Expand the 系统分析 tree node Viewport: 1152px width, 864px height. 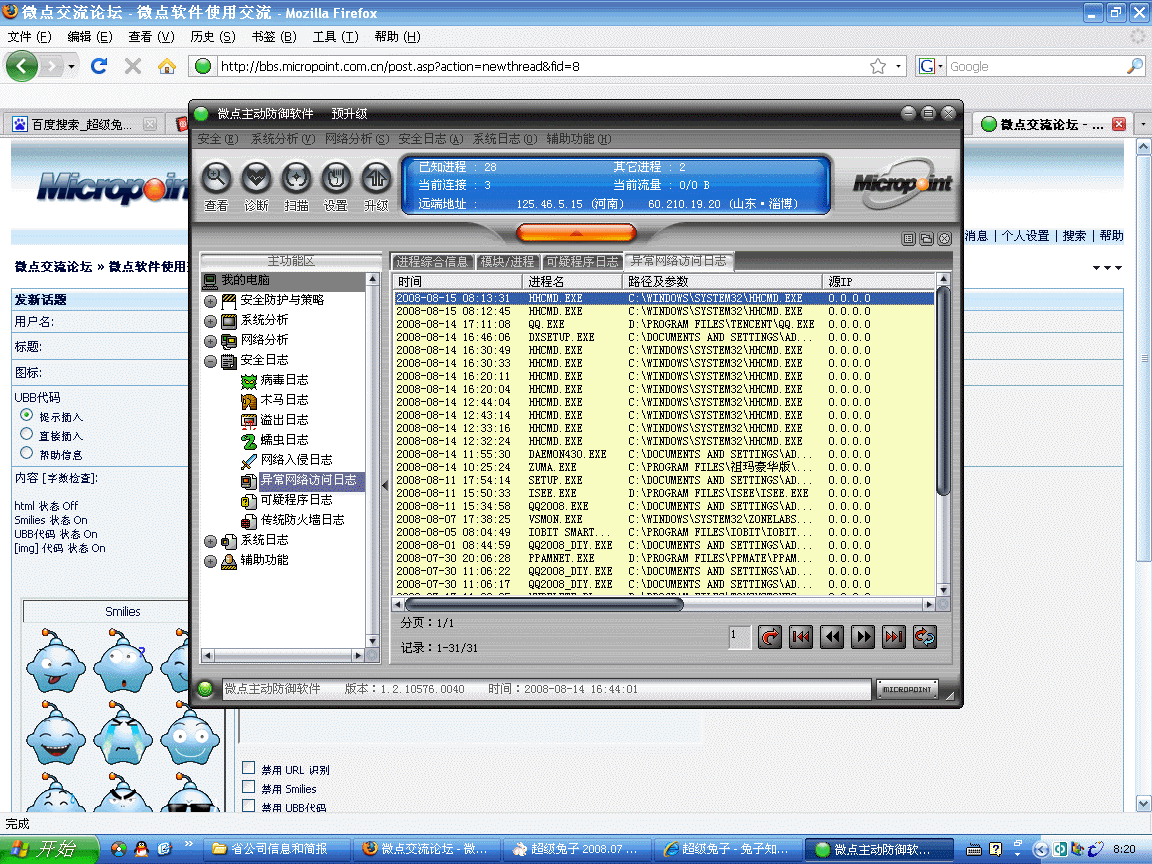click(210, 321)
